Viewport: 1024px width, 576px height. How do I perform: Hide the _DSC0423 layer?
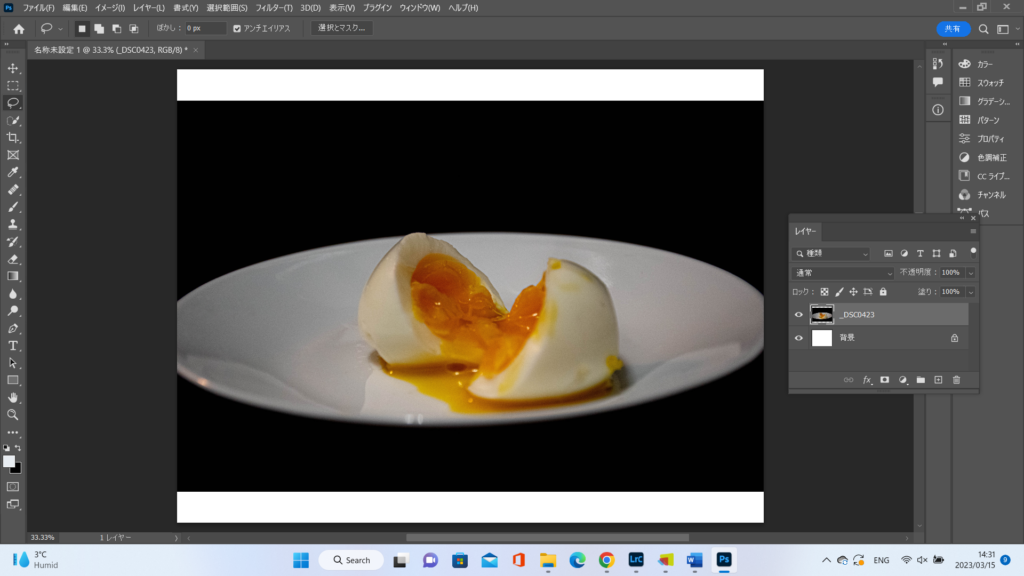pos(798,315)
